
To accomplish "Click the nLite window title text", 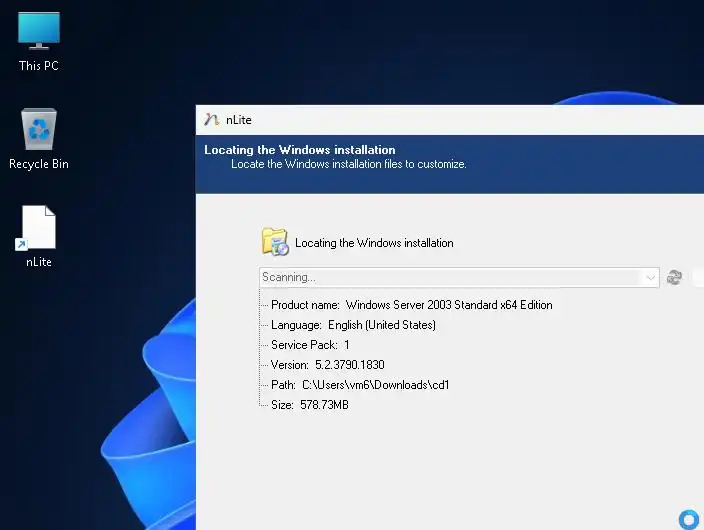I will [x=238, y=120].
